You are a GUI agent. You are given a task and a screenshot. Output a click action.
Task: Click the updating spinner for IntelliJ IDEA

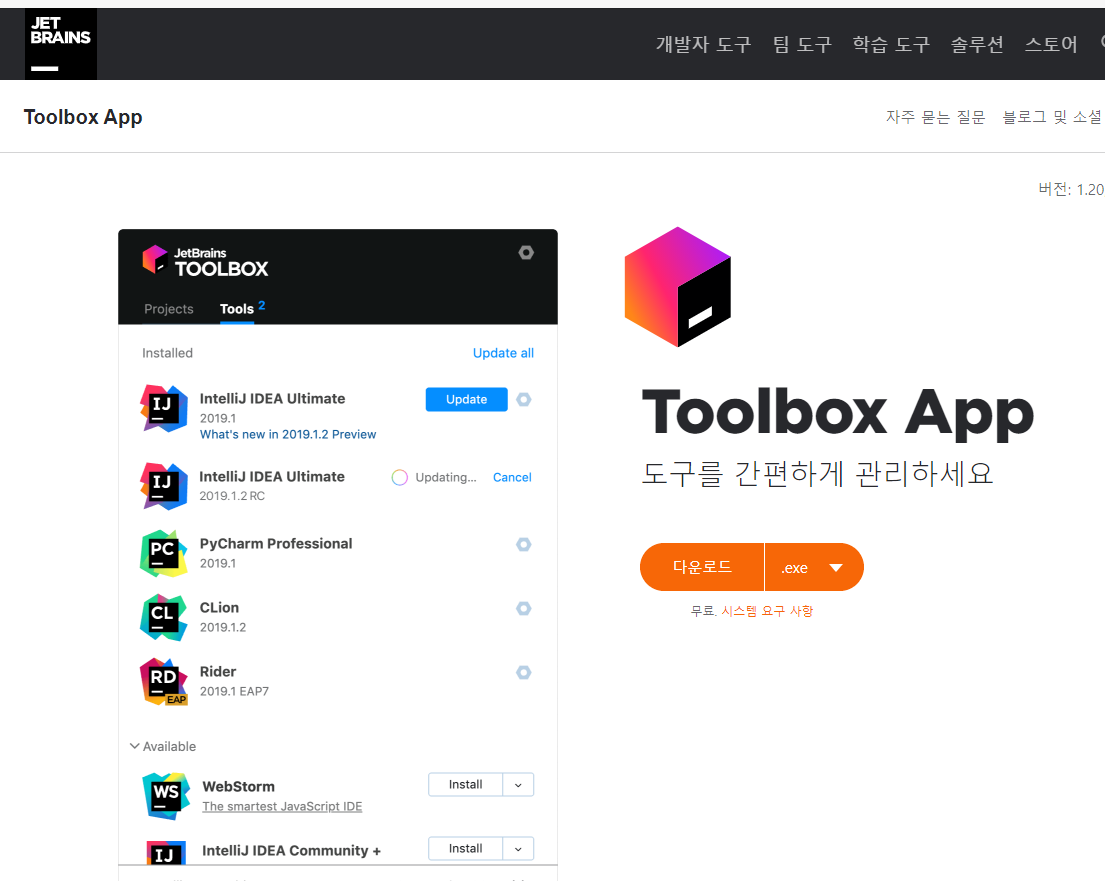coord(400,478)
